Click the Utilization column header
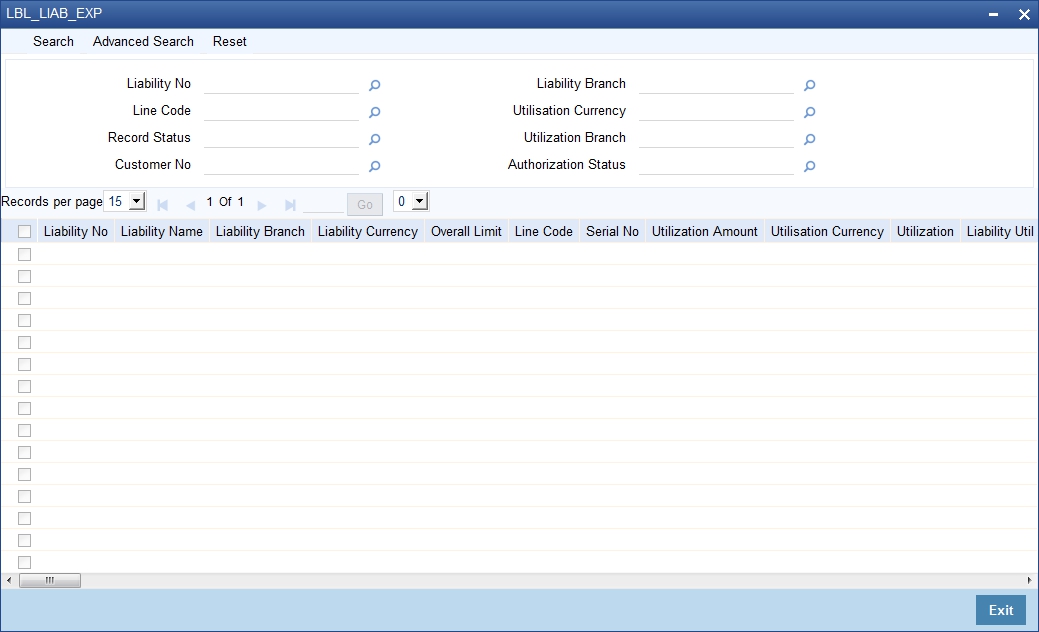 point(925,231)
